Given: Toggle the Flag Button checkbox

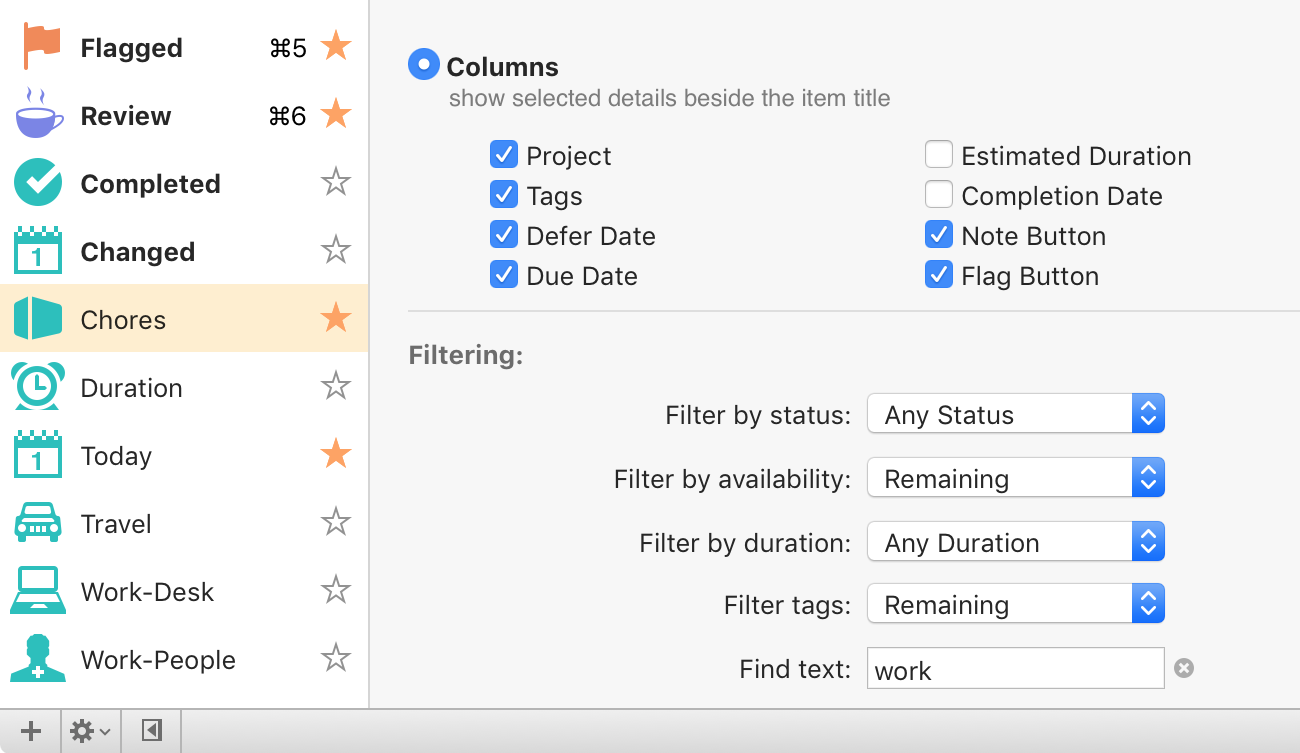Looking at the screenshot, I should pyautogui.click(x=938, y=275).
